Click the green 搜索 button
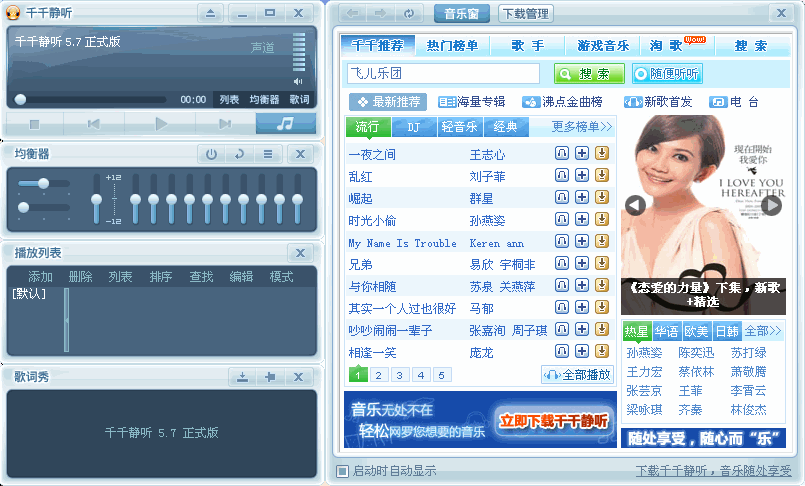 589,74
